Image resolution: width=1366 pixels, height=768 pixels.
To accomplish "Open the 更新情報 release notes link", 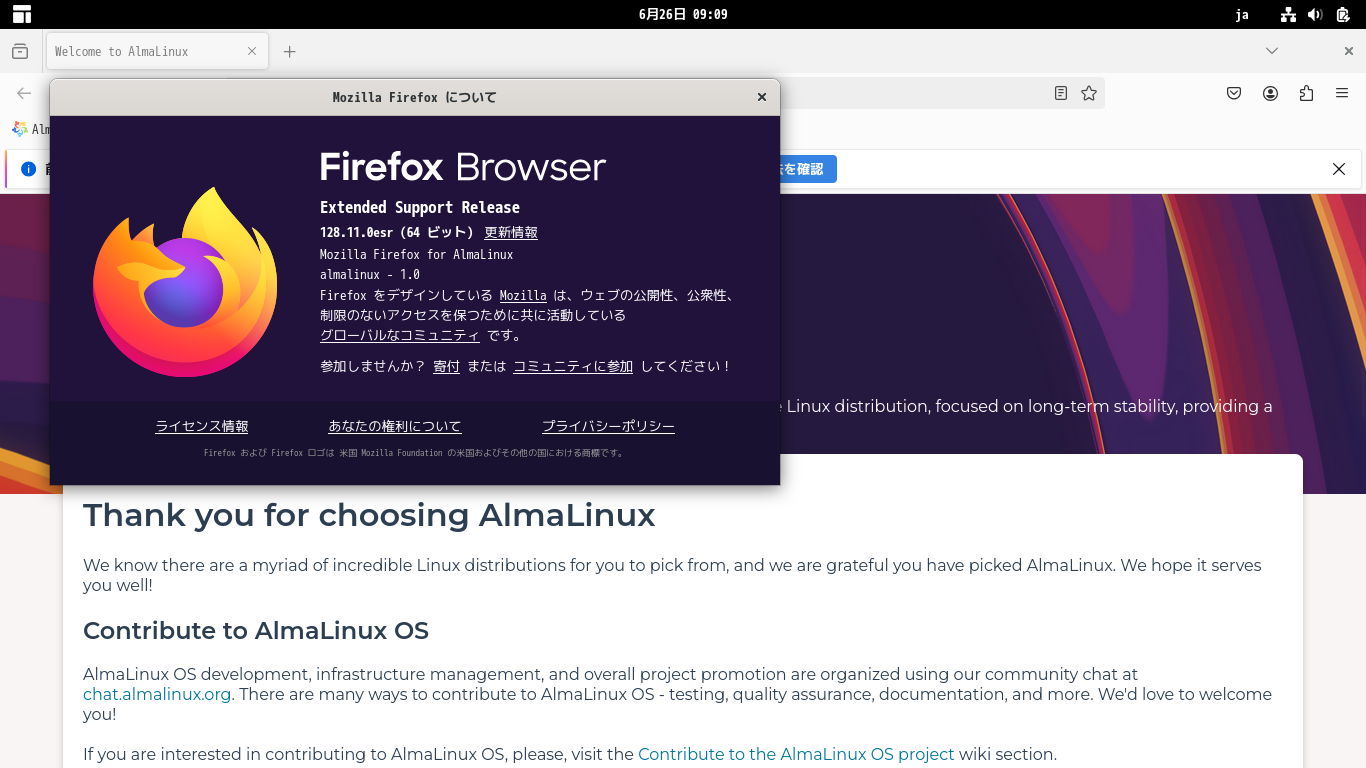I will pos(511,232).
